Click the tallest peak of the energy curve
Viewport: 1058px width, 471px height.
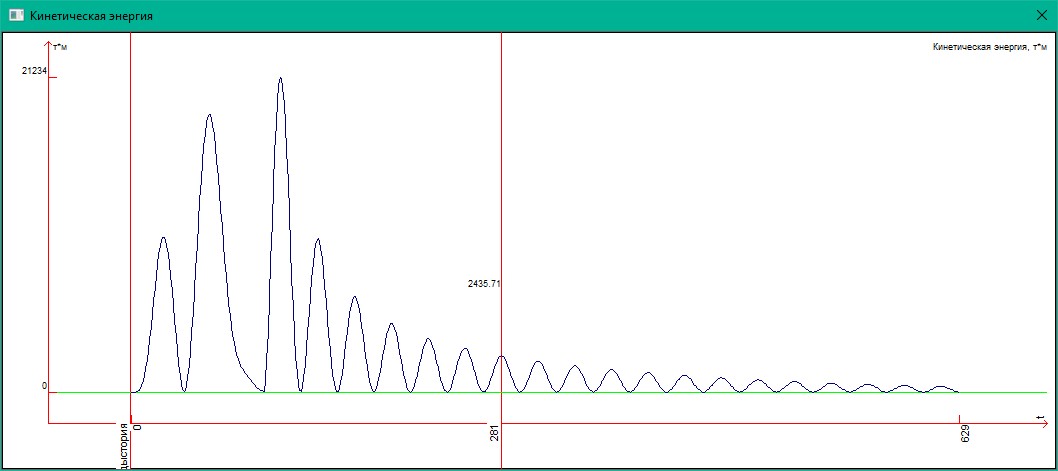coord(280,78)
